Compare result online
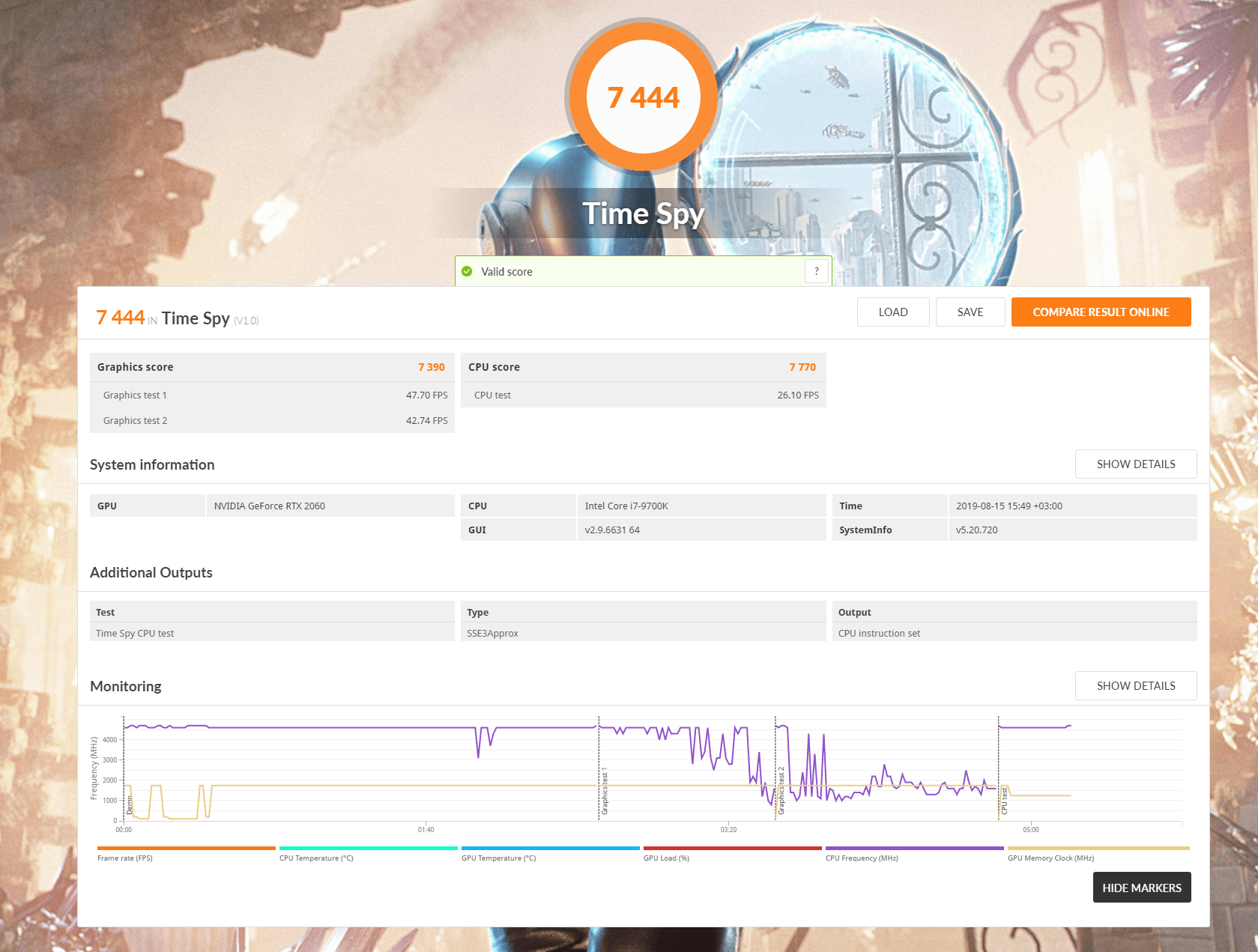The width and height of the screenshot is (1258, 952). (1100, 312)
